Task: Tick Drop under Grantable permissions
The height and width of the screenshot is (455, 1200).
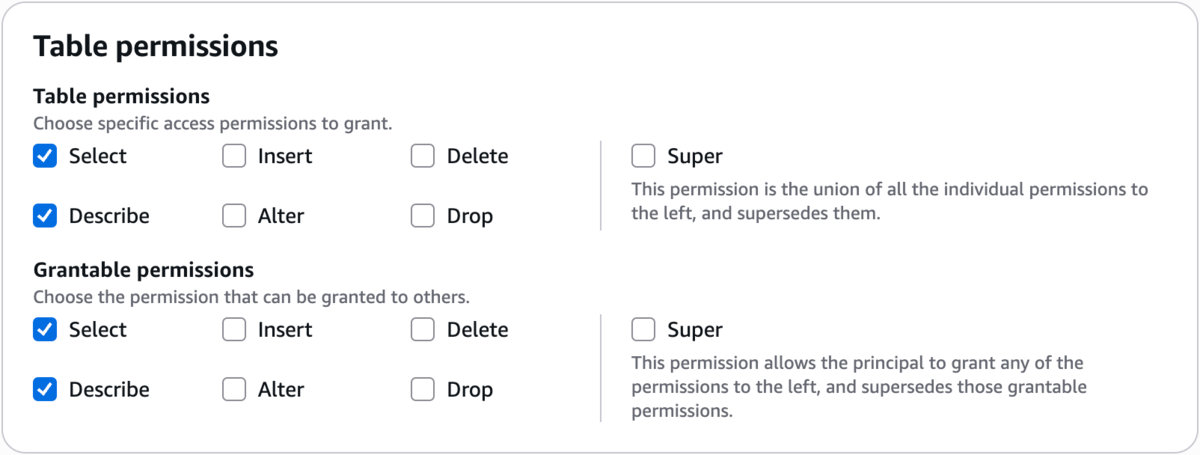Action: click(423, 390)
